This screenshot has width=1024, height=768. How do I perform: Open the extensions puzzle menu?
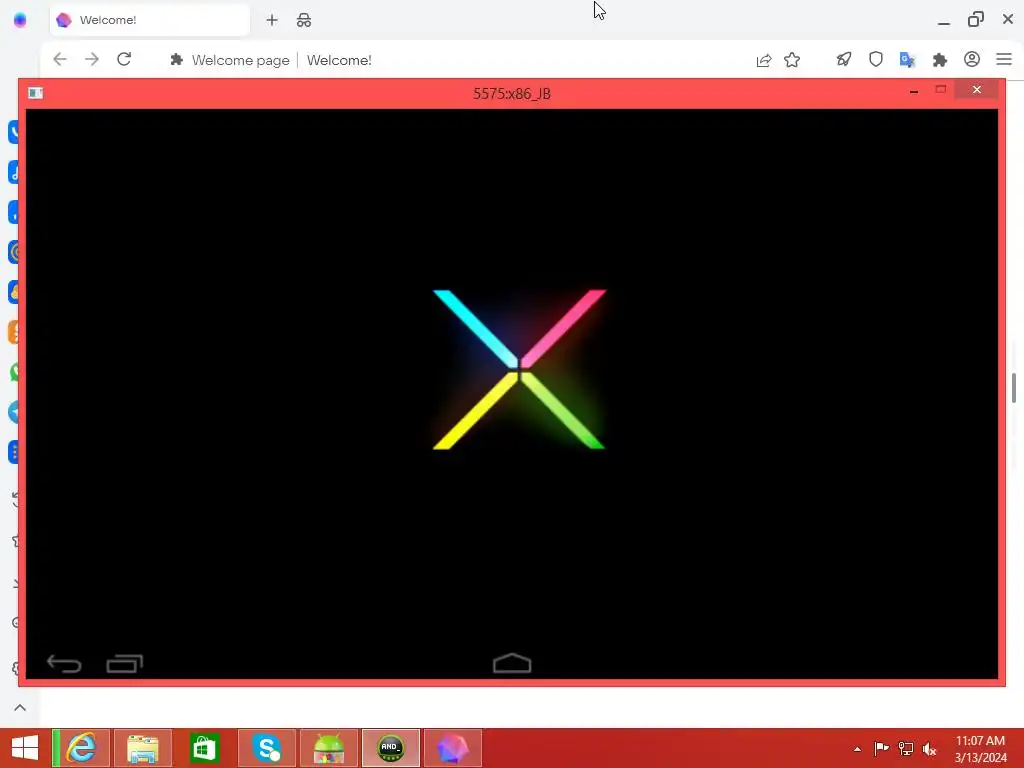pos(940,60)
